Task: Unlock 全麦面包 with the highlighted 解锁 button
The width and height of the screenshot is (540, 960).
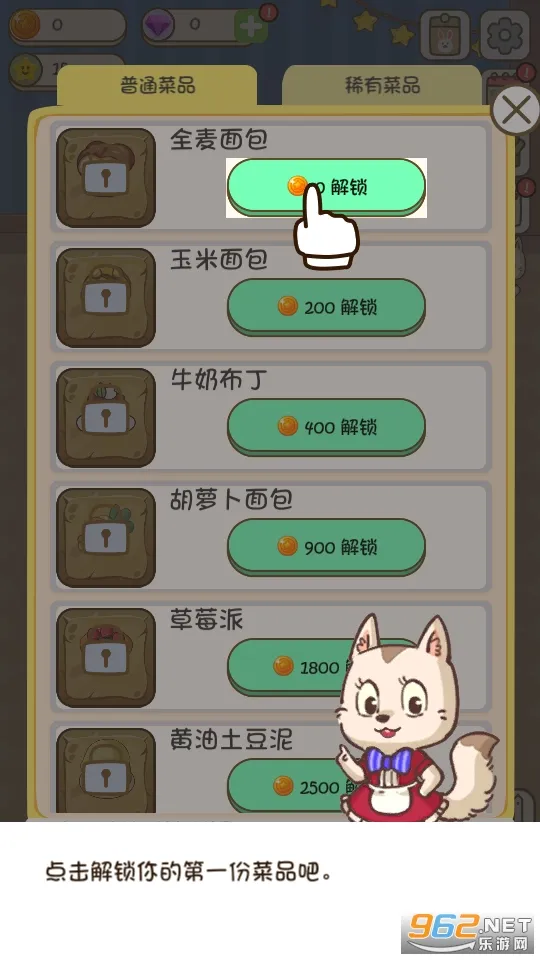Action: coord(326,187)
